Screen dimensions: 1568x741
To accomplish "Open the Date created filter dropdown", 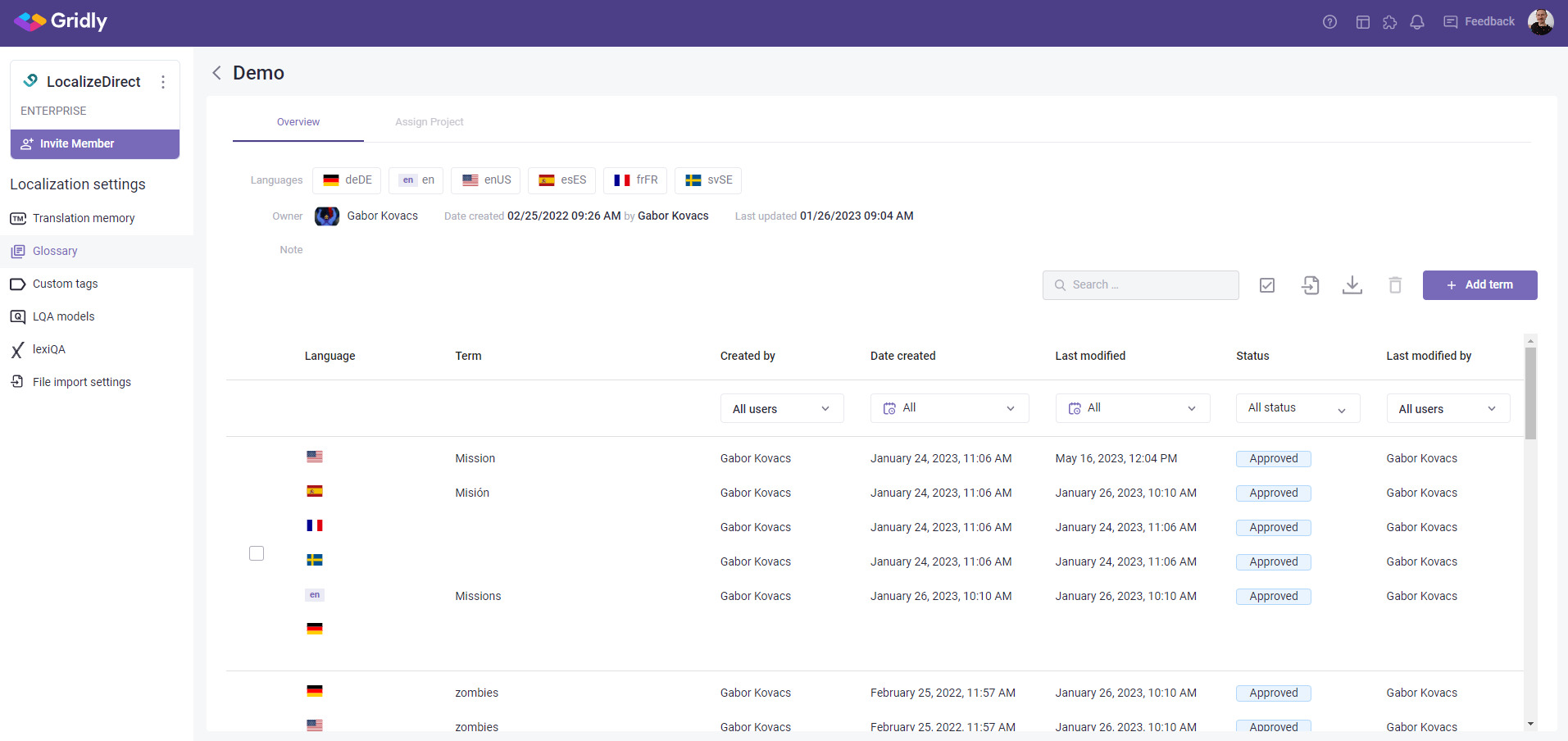I will 948,408.
